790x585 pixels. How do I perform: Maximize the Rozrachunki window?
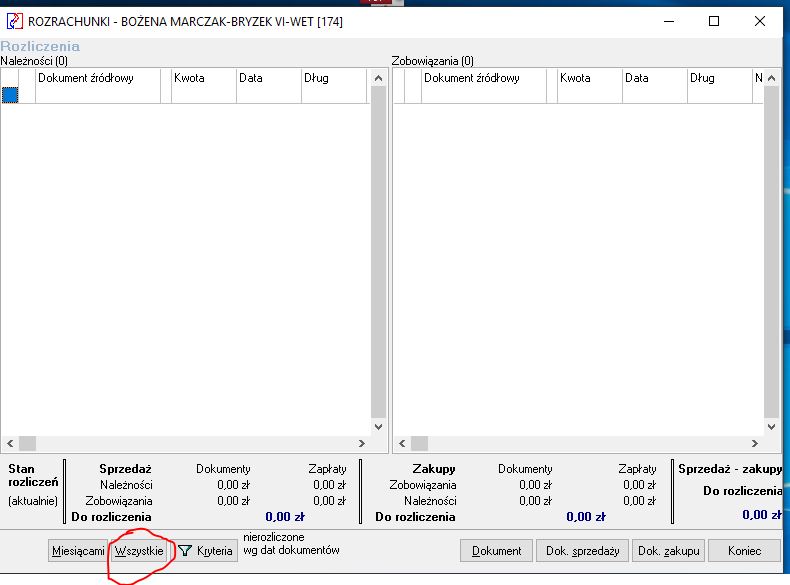[x=713, y=21]
